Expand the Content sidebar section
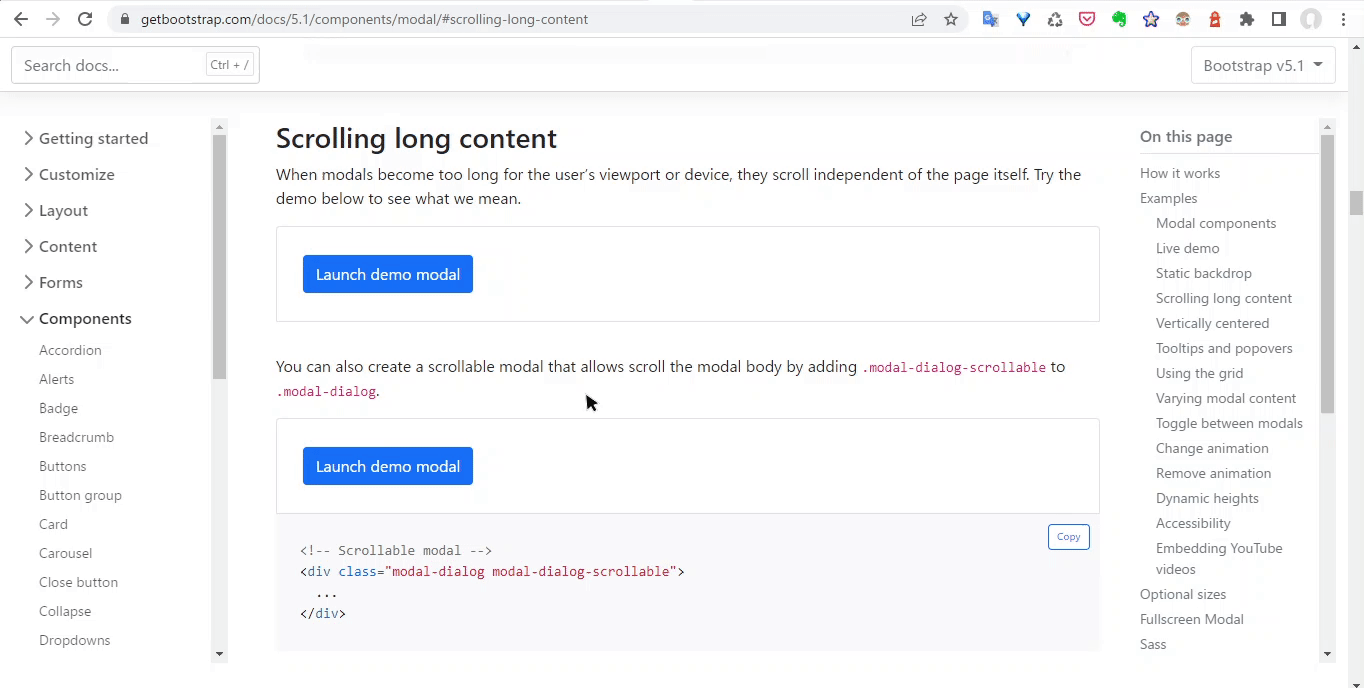This screenshot has width=1364, height=688. tap(60, 246)
